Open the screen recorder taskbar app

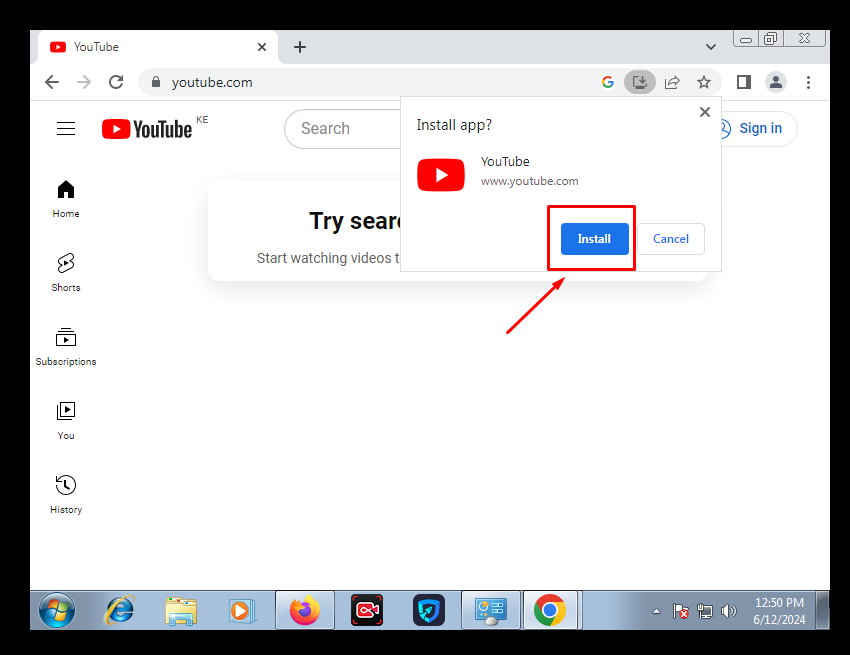click(x=367, y=611)
